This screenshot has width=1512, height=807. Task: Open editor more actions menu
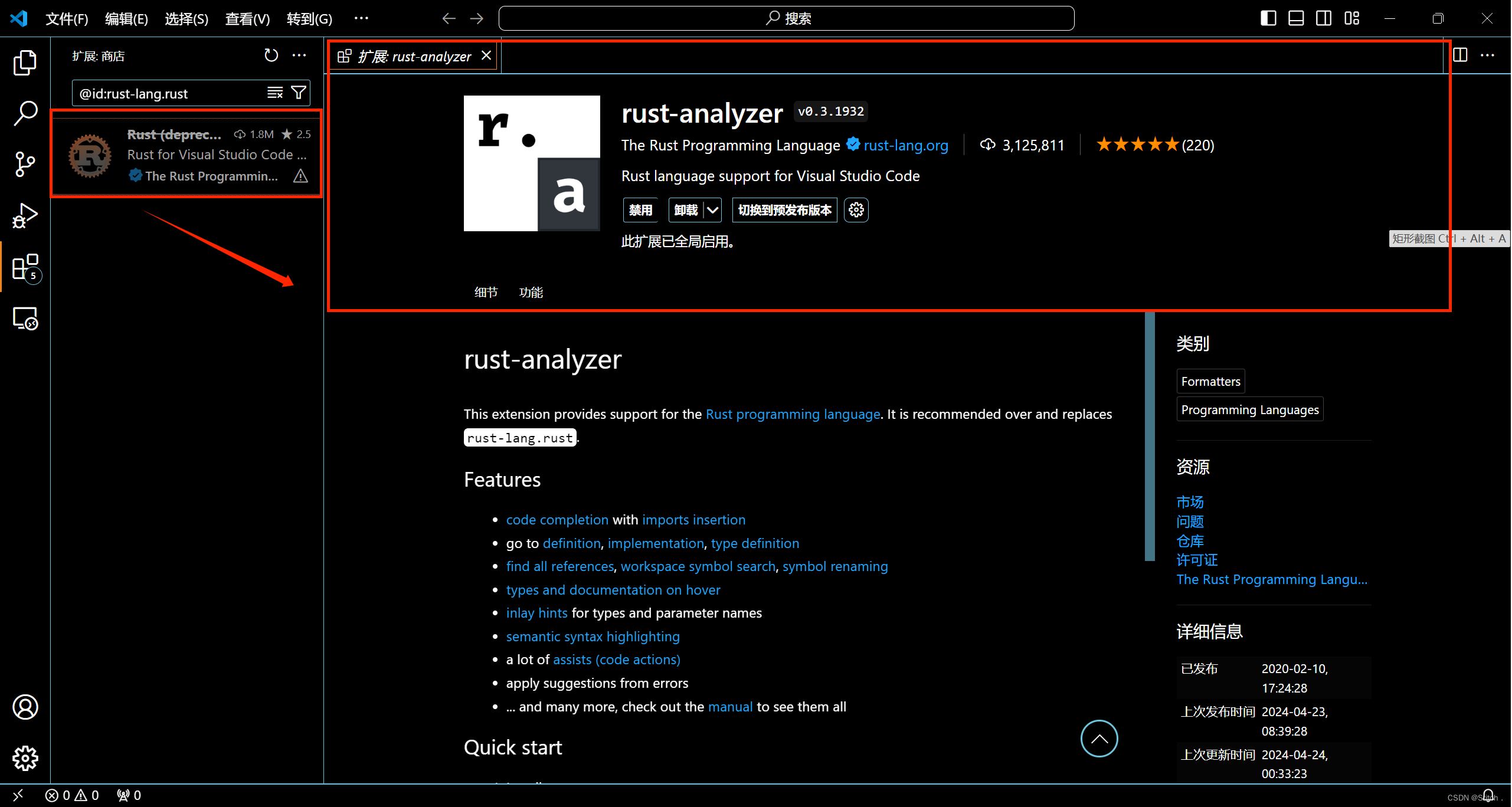point(1487,55)
